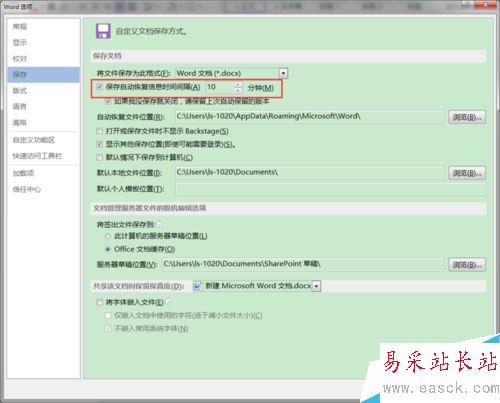The height and width of the screenshot is (403, 500).
Task: Close the Word 选项 dialog window
Action: [x=486, y=4]
